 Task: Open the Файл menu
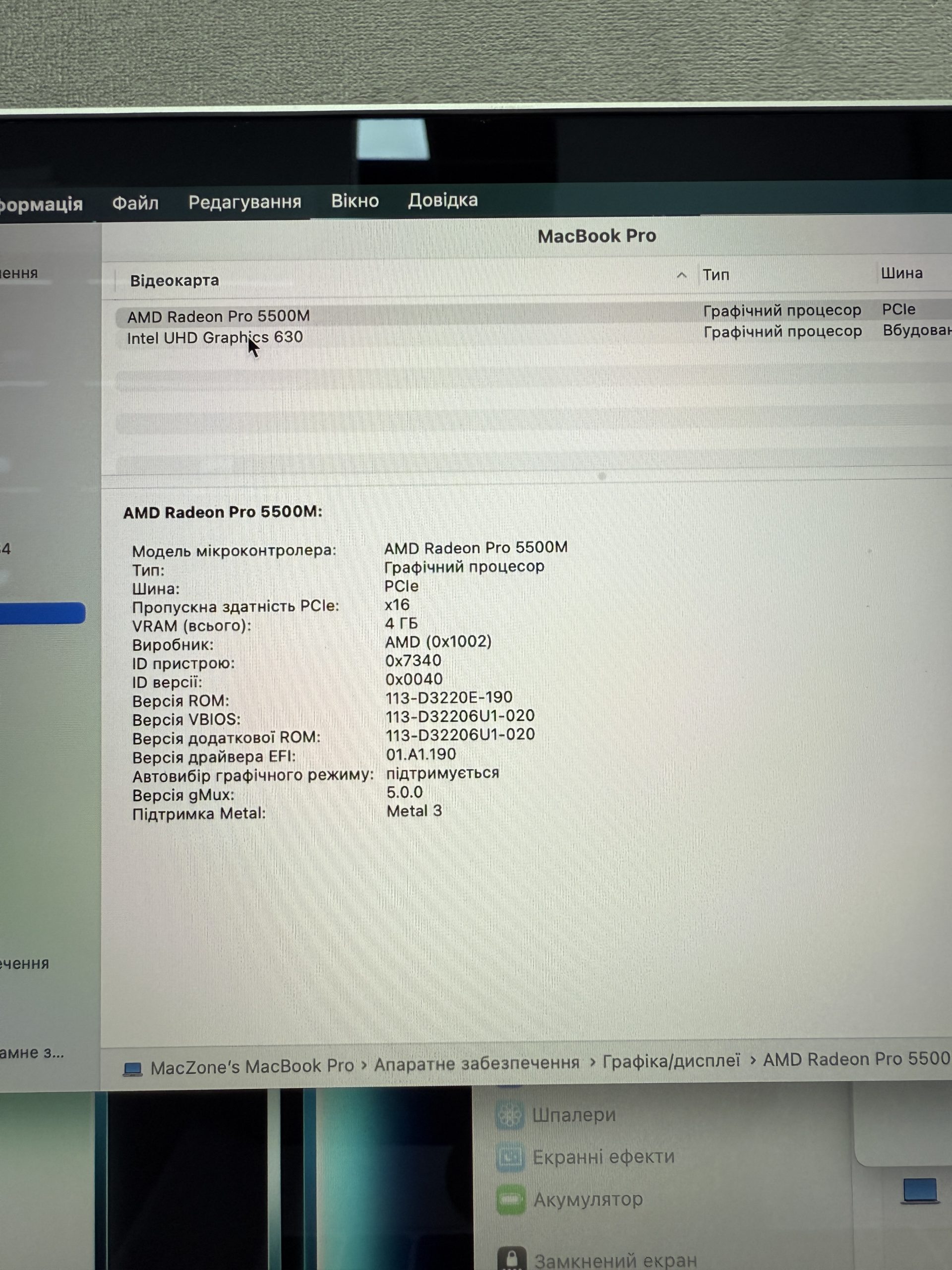click(x=135, y=203)
